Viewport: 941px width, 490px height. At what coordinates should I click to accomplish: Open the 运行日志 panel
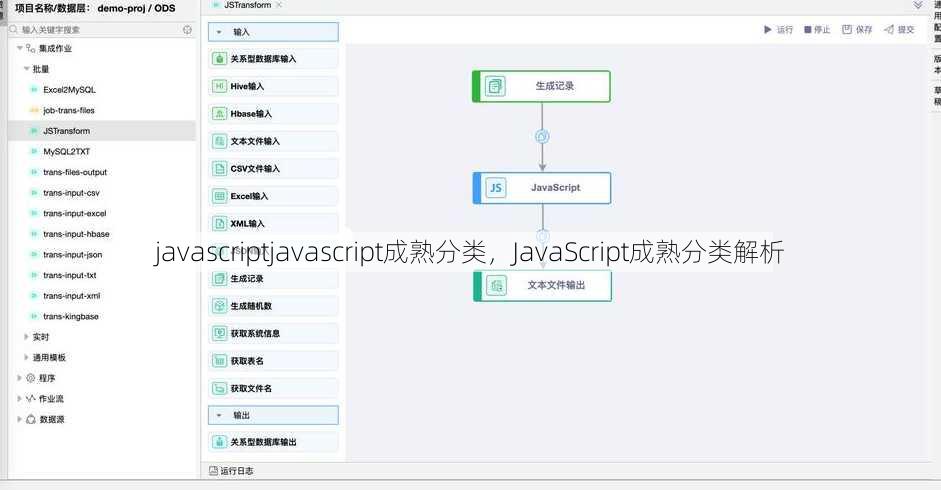[231, 471]
